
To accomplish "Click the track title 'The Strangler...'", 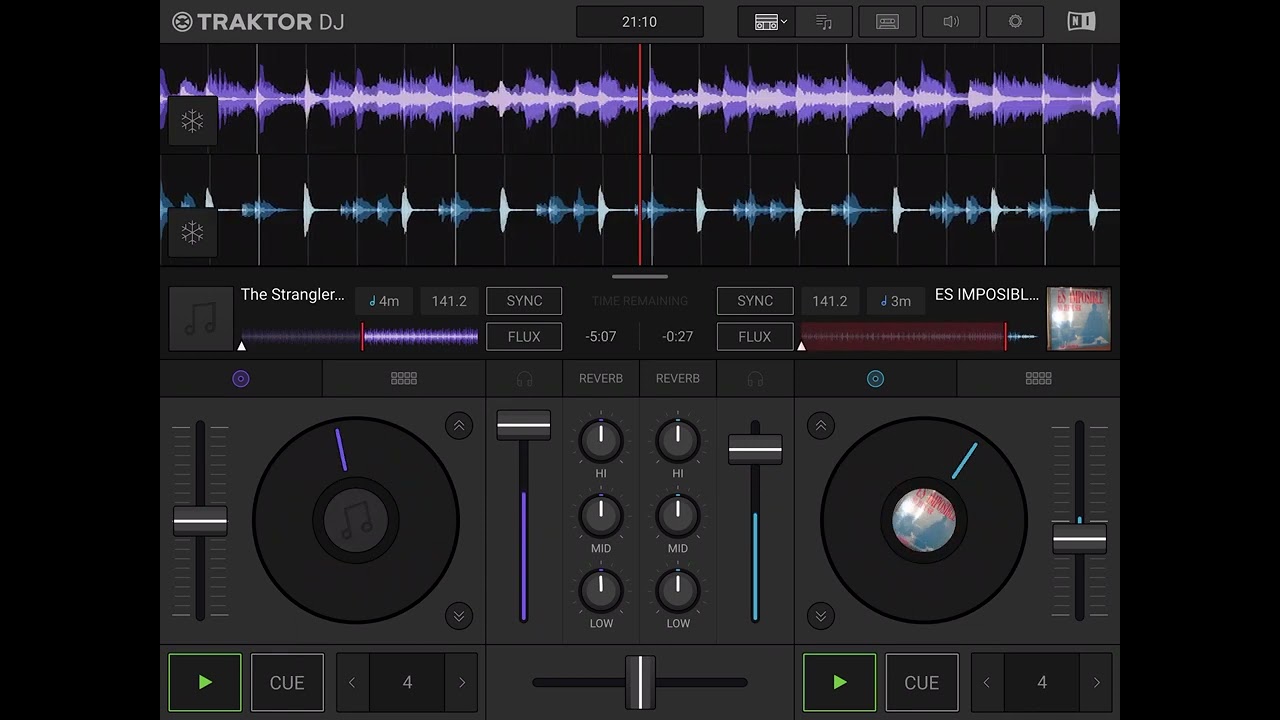I will pyautogui.click(x=292, y=295).
